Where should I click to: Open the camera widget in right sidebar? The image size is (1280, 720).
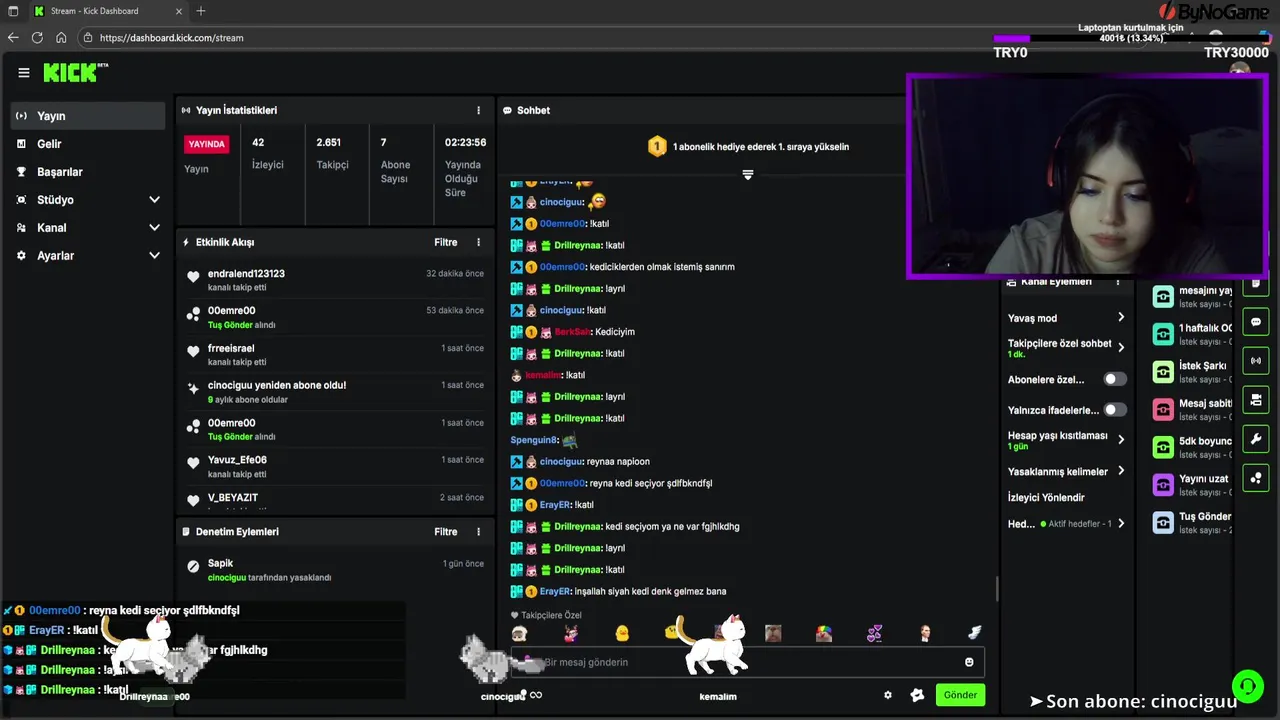pyautogui.click(x=1256, y=400)
